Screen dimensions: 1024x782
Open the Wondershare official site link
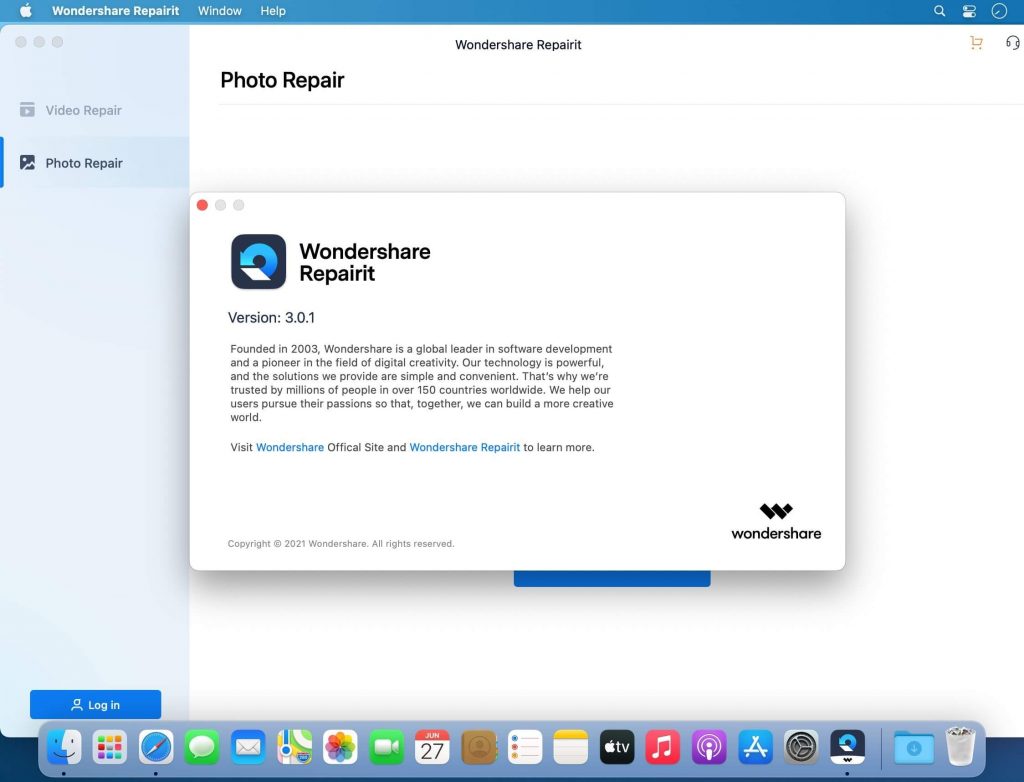(289, 447)
